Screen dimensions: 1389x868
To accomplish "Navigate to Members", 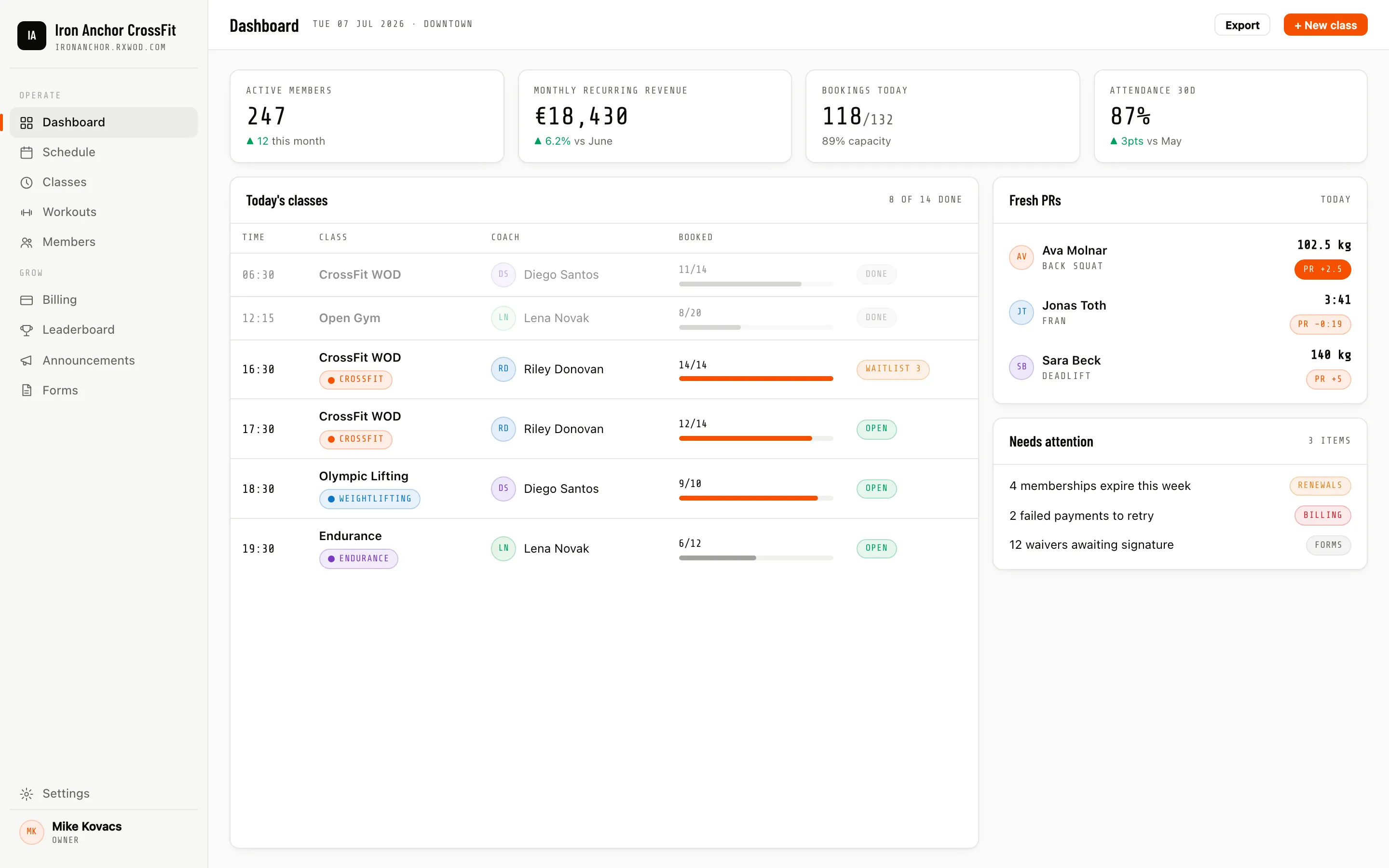I will [x=104, y=242].
